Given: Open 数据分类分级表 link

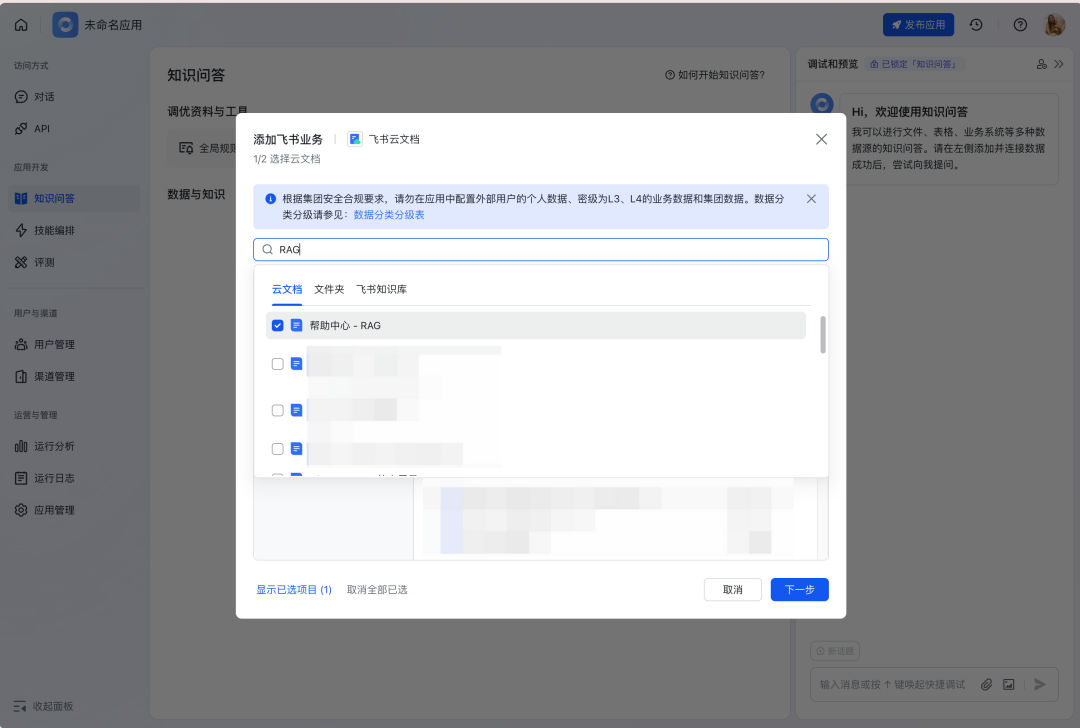Looking at the screenshot, I should coord(389,215).
